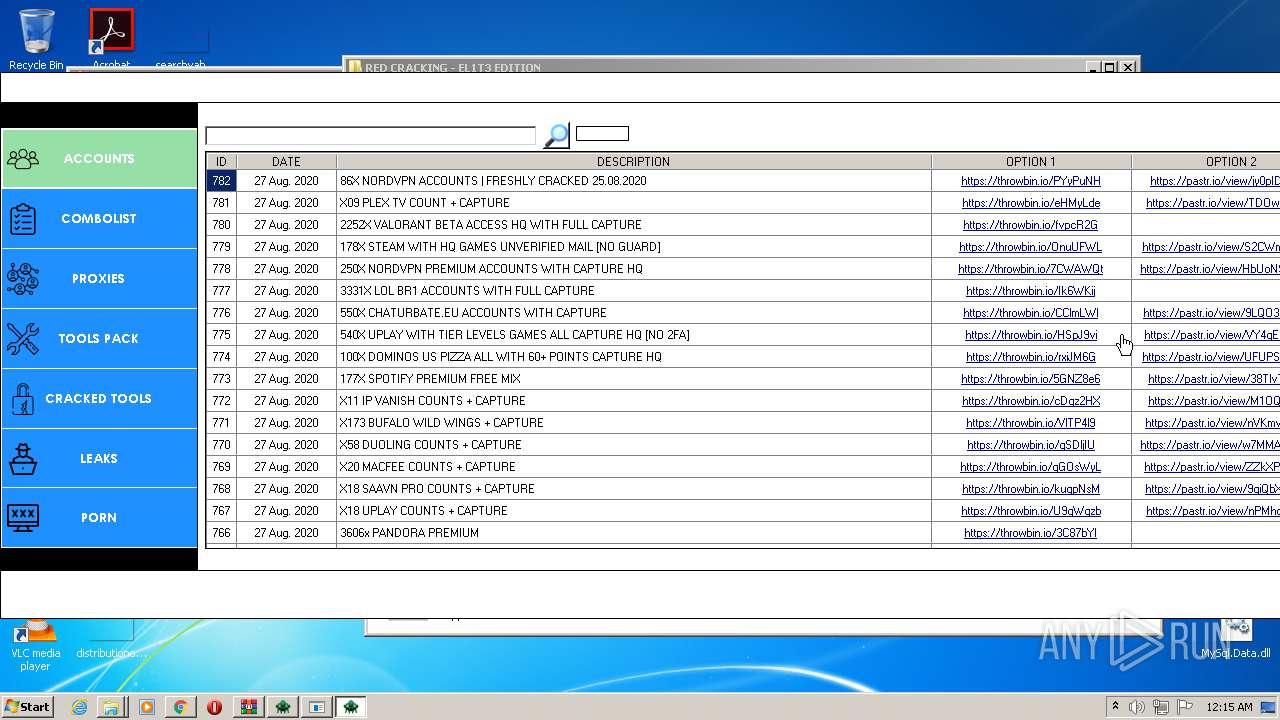The height and width of the screenshot is (720, 1280).
Task: Open Windows Media Player taskbar icon
Action: click(147, 707)
